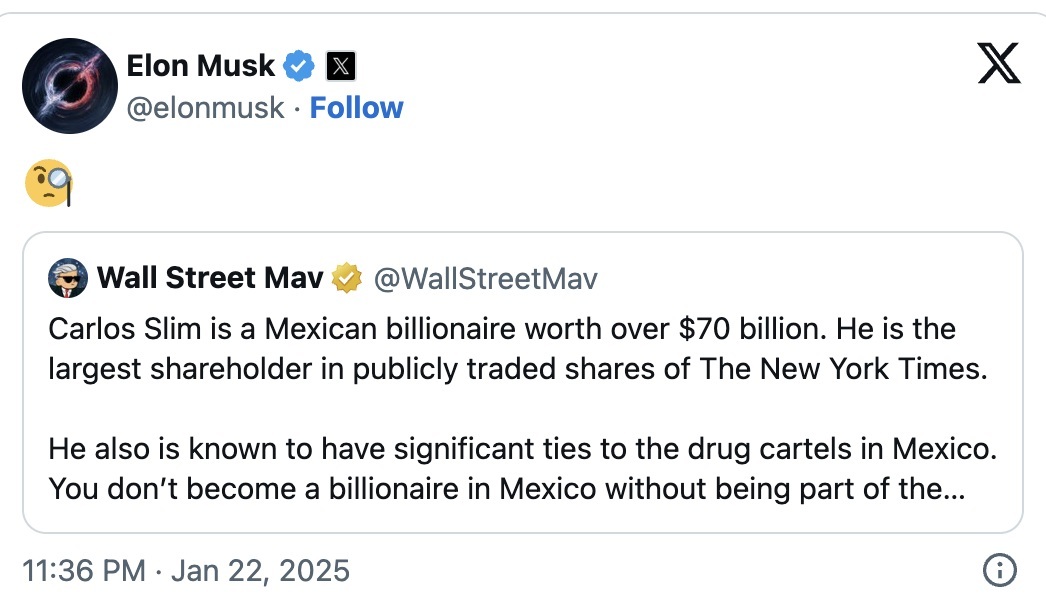Click the small X affiliate badge beside name

tap(340, 66)
